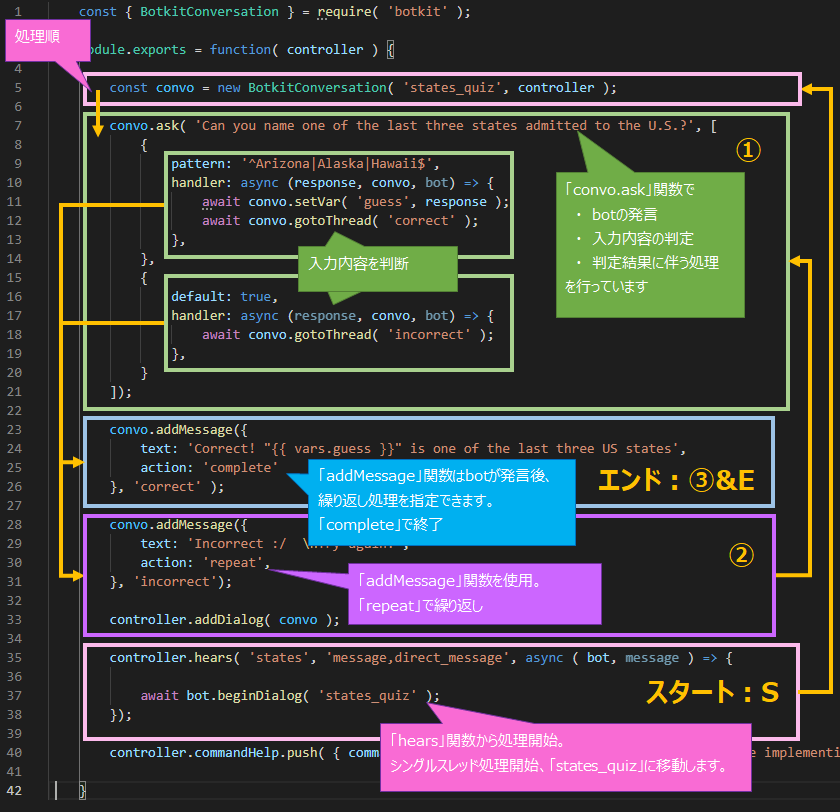Click the circled number 1 annotation
Screen dimensions: 840x812
point(749,150)
